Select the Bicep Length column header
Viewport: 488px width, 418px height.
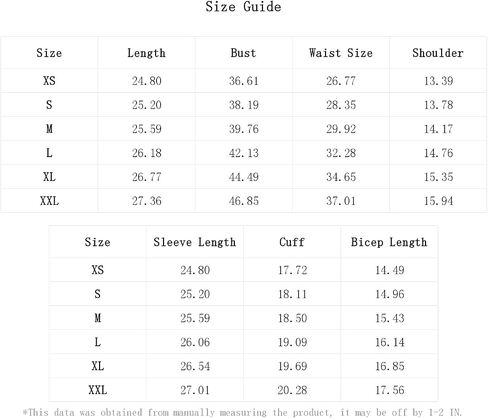[x=389, y=242]
